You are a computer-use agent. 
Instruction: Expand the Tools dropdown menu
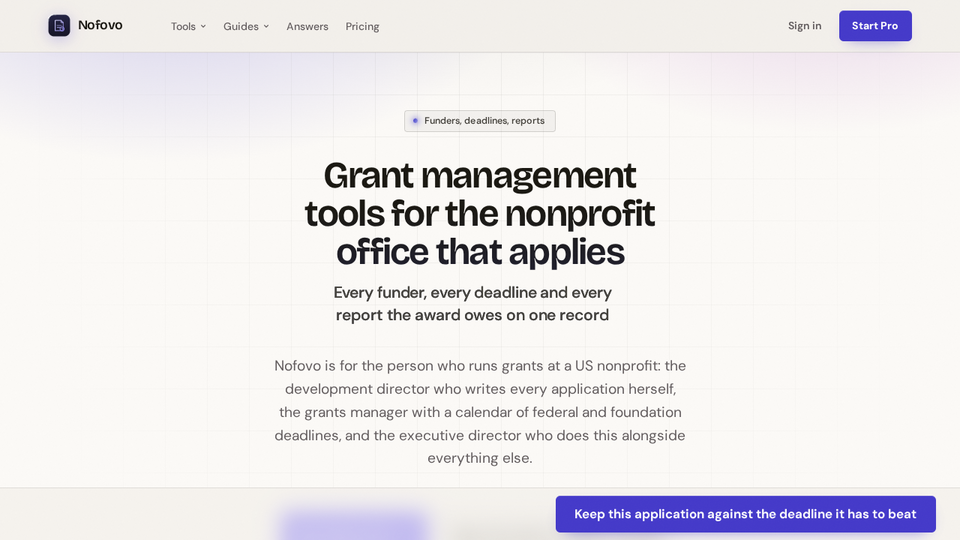click(x=188, y=26)
